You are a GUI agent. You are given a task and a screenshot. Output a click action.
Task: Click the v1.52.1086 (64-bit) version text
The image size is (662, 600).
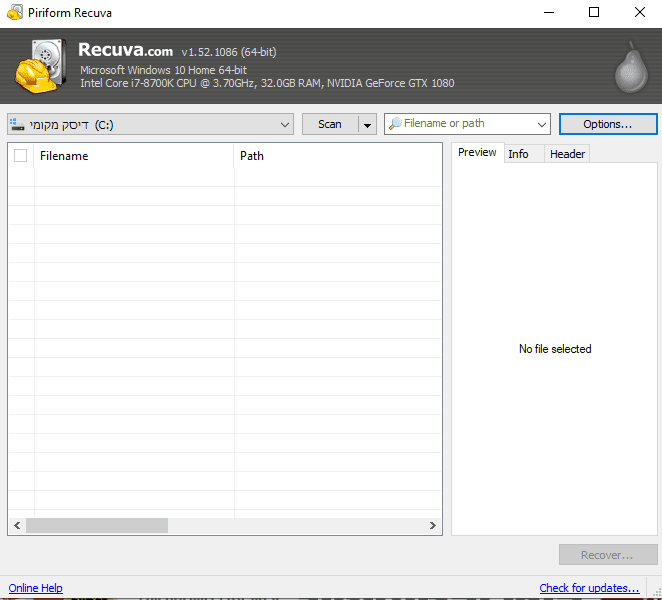click(229, 52)
